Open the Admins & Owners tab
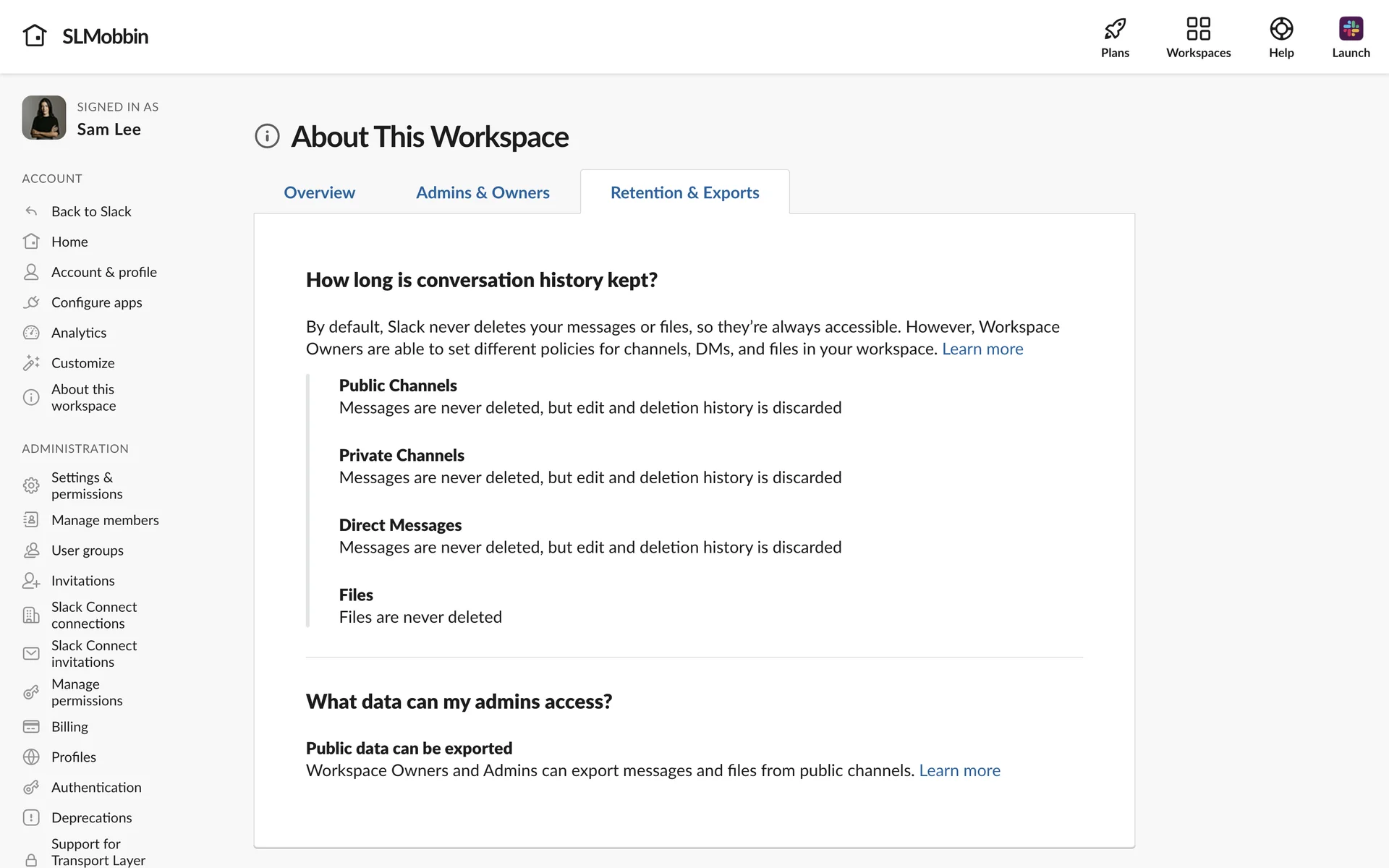The height and width of the screenshot is (868, 1389). [x=483, y=192]
